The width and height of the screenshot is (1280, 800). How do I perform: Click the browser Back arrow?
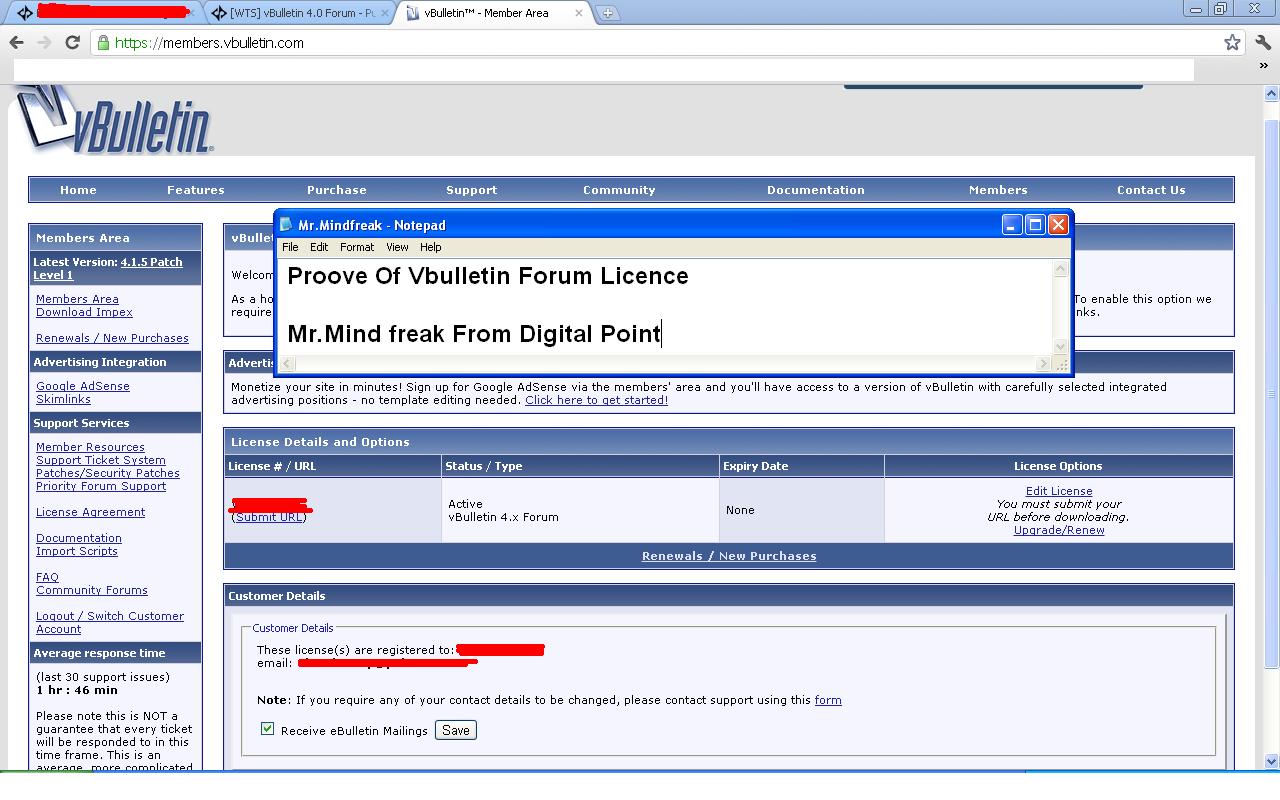[x=16, y=42]
